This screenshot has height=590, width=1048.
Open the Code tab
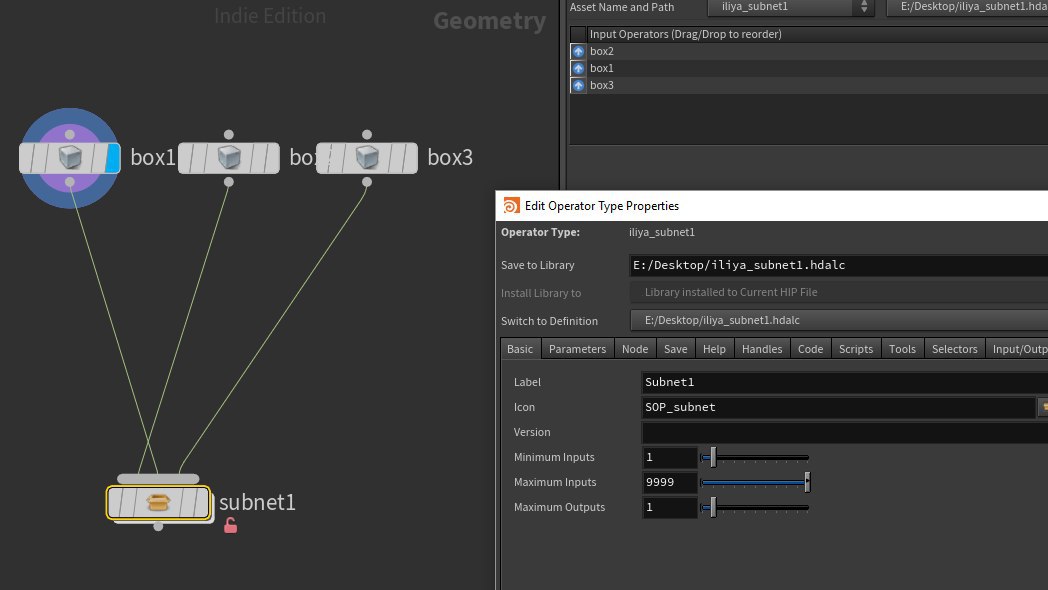click(811, 349)
